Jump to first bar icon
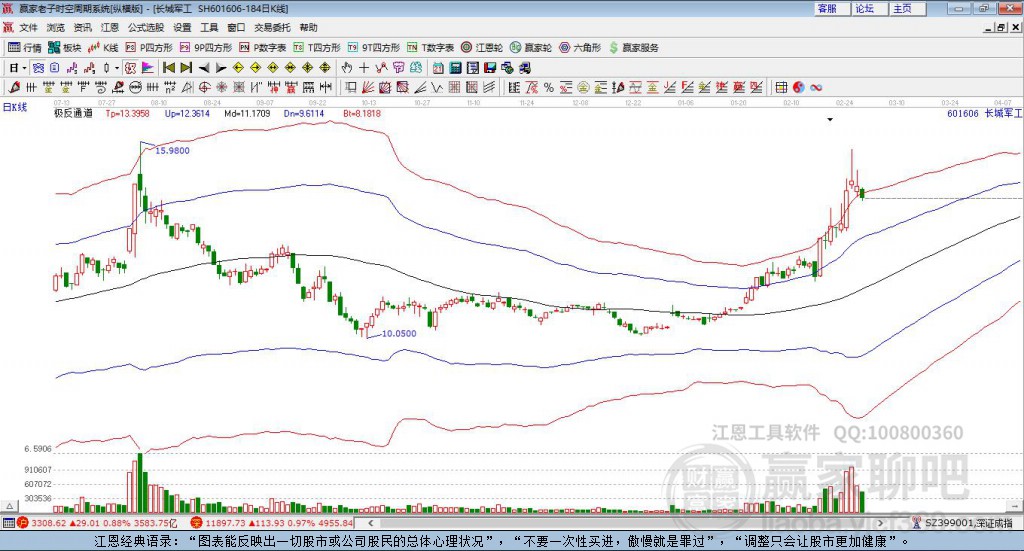The height and width of the screenshot is (551, 1024). click(168, 68)
